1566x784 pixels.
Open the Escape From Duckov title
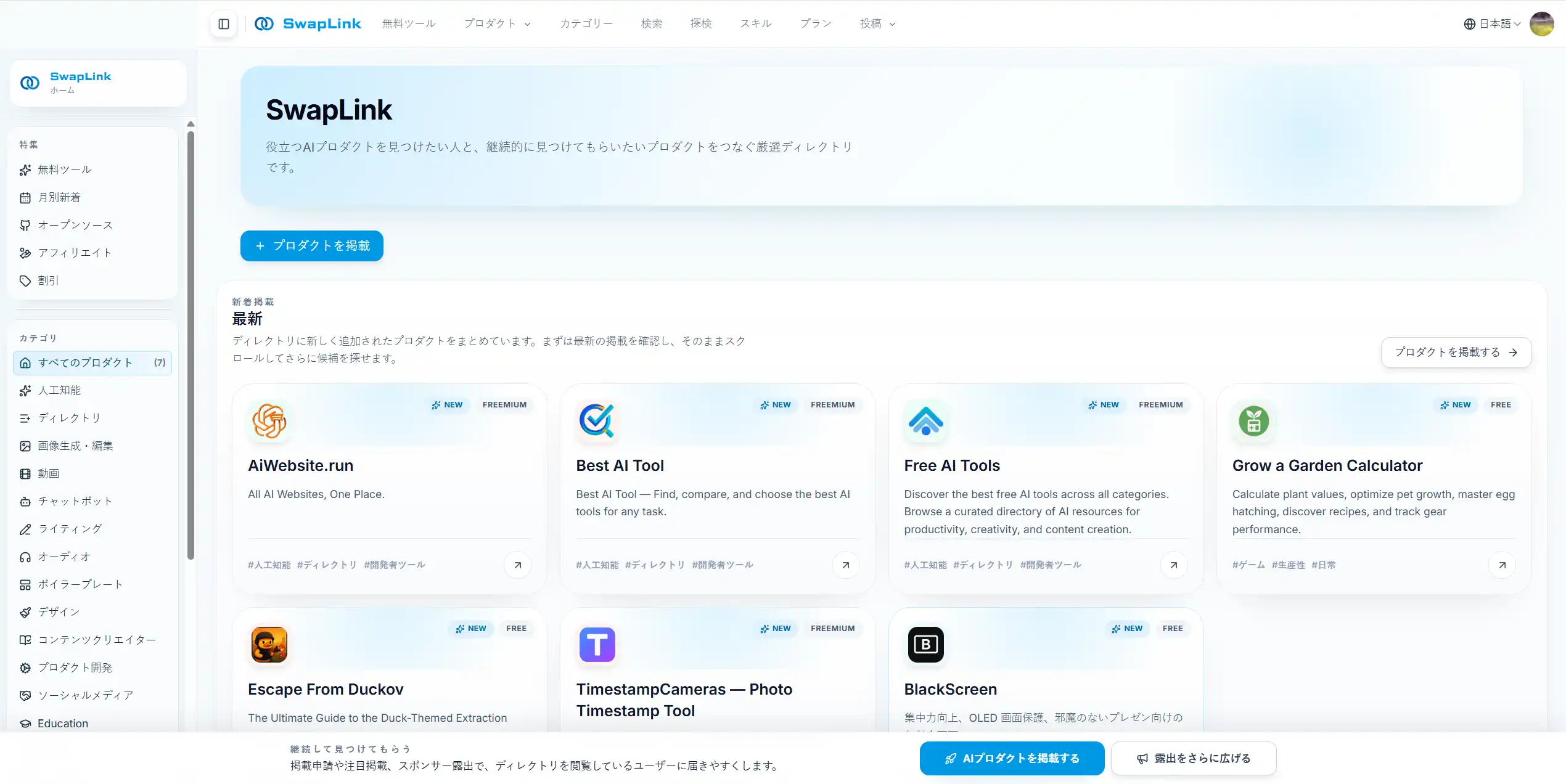[x=326, y=690]
